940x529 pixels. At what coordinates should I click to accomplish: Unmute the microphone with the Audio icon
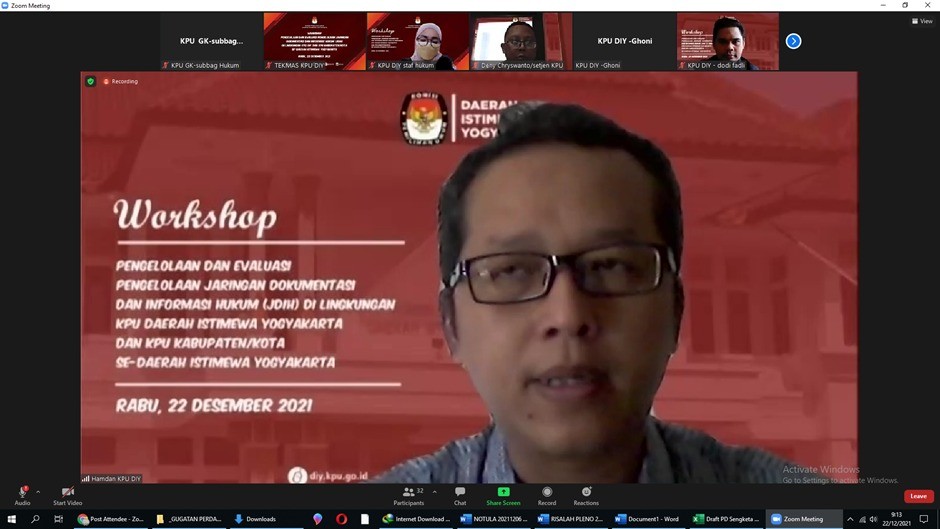(x=22, y=493)
